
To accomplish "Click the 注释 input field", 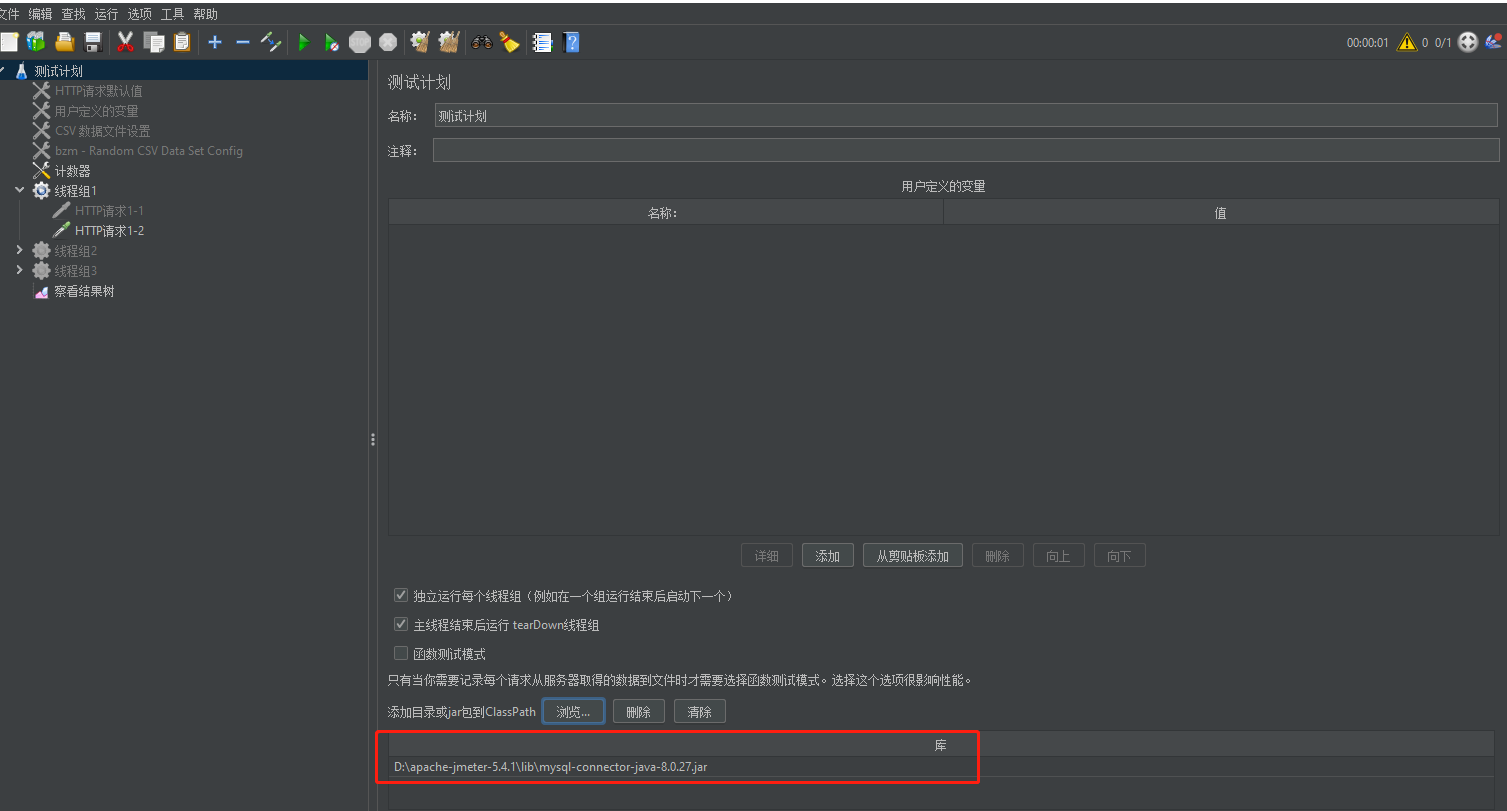I will coord(966,150).
